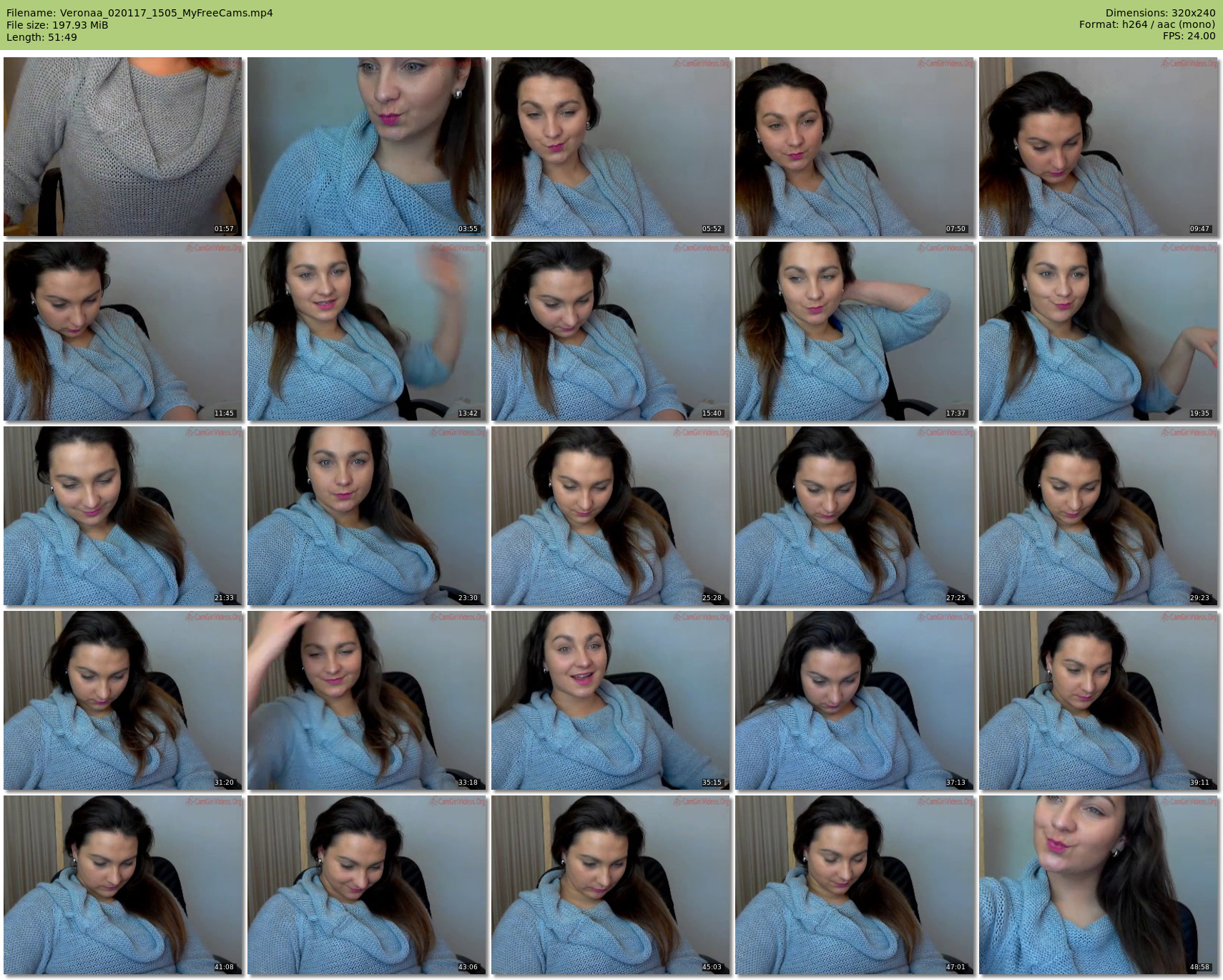Click the final thumbnail at 48:58
Image resolution: width=1223 pixels, height=980 pixels.
pos(1099,885)
